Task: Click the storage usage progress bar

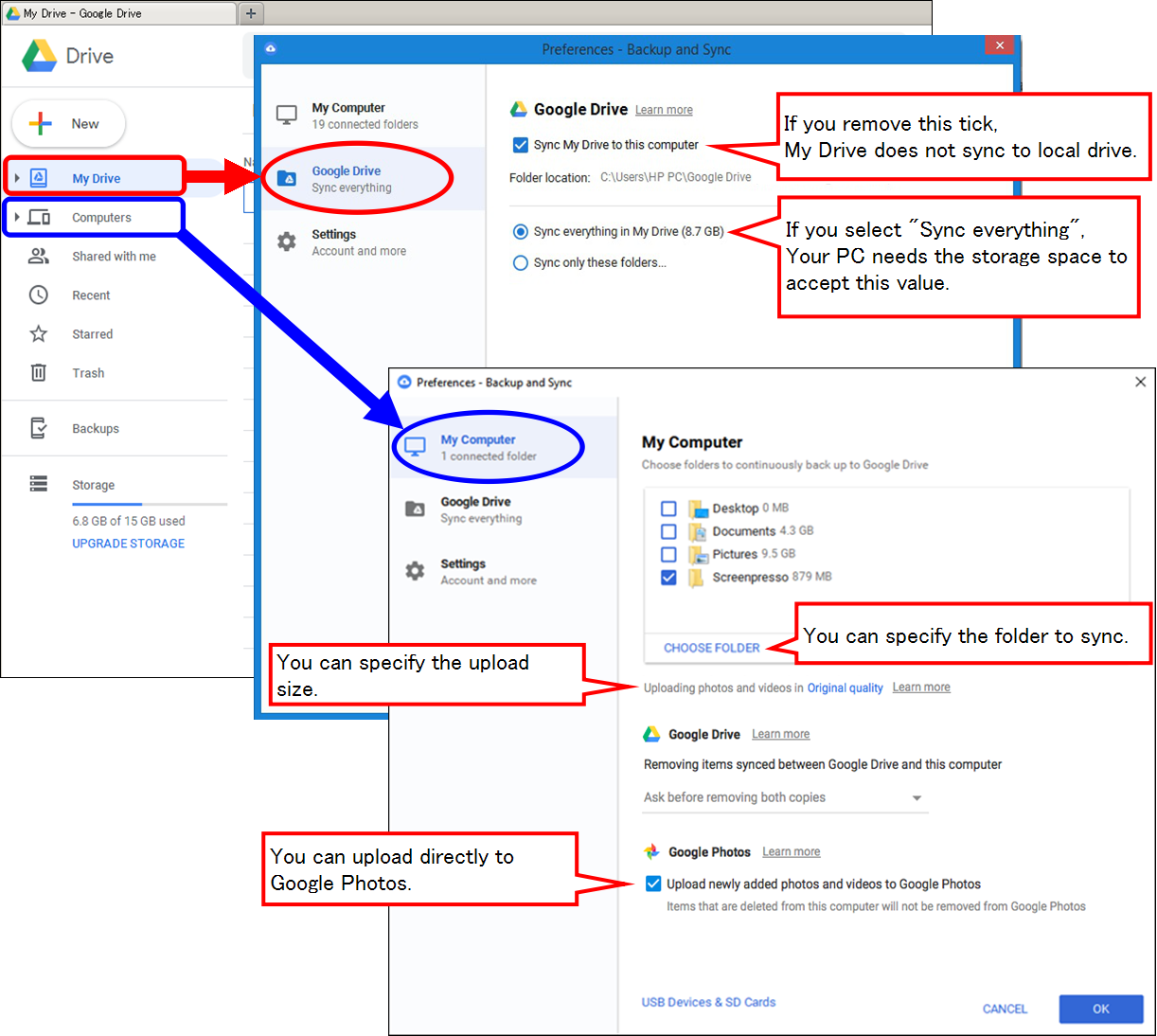Action: point(150,504)
